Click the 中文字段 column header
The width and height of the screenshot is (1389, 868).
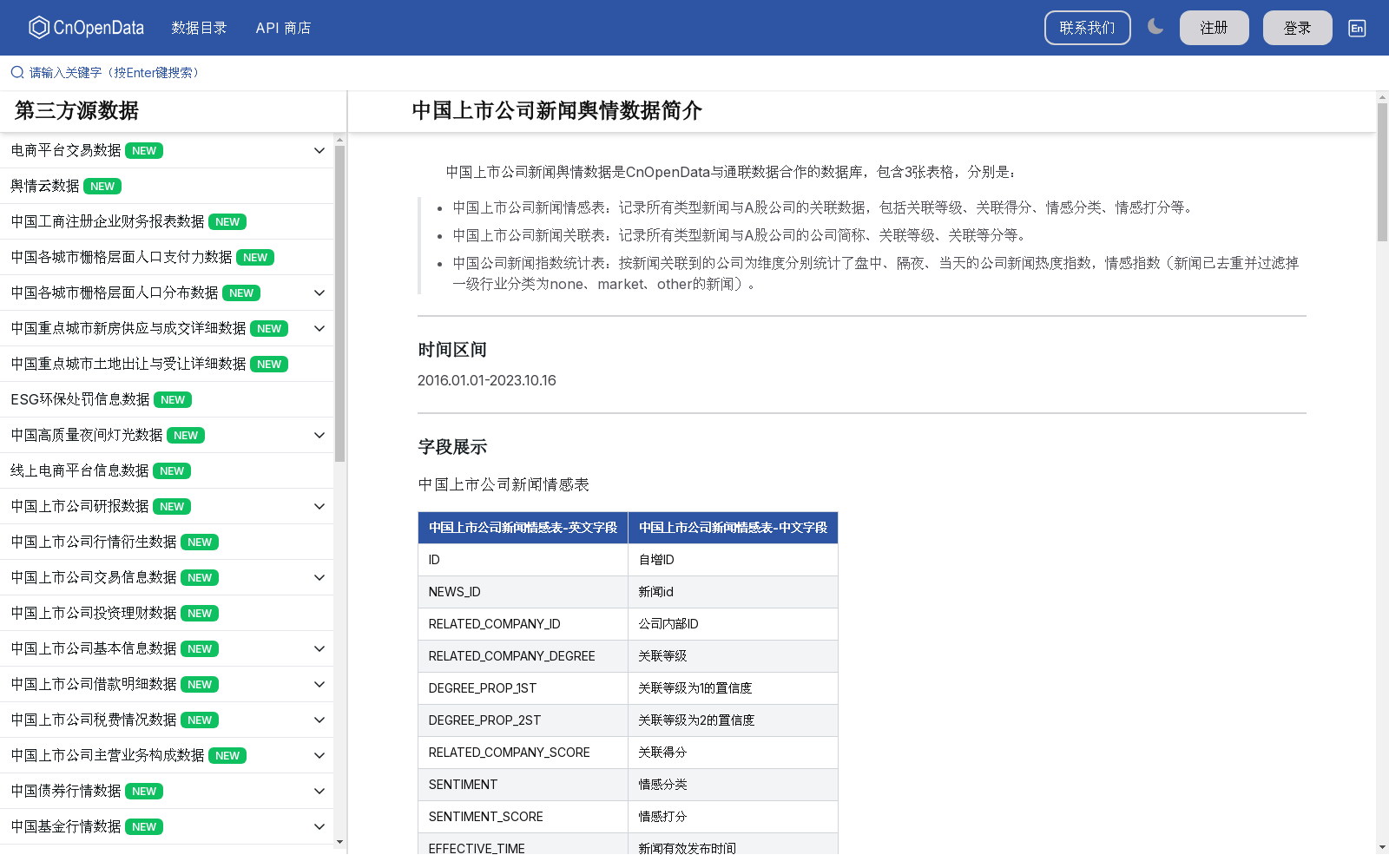tap(733, 528)
